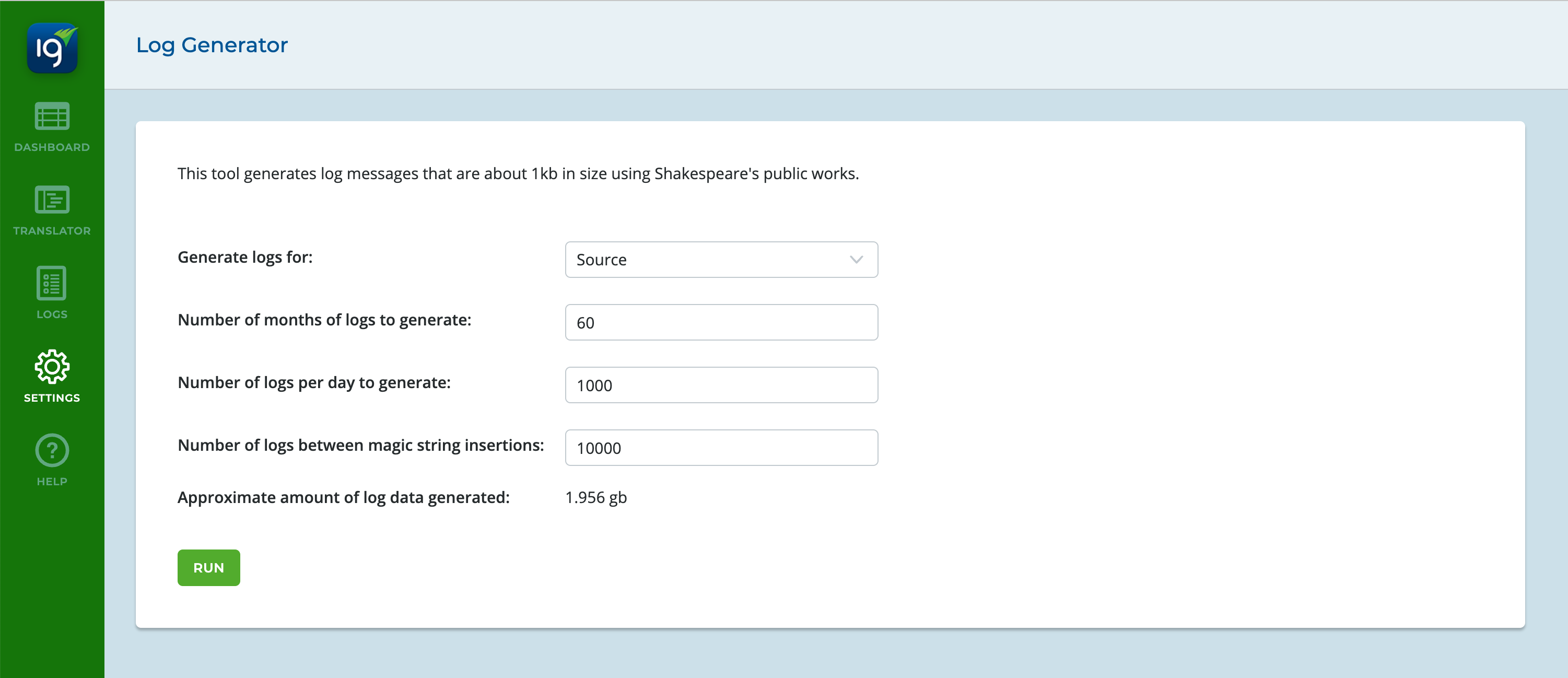
Task: Focus the magic string insertions field
Action: 721,448
